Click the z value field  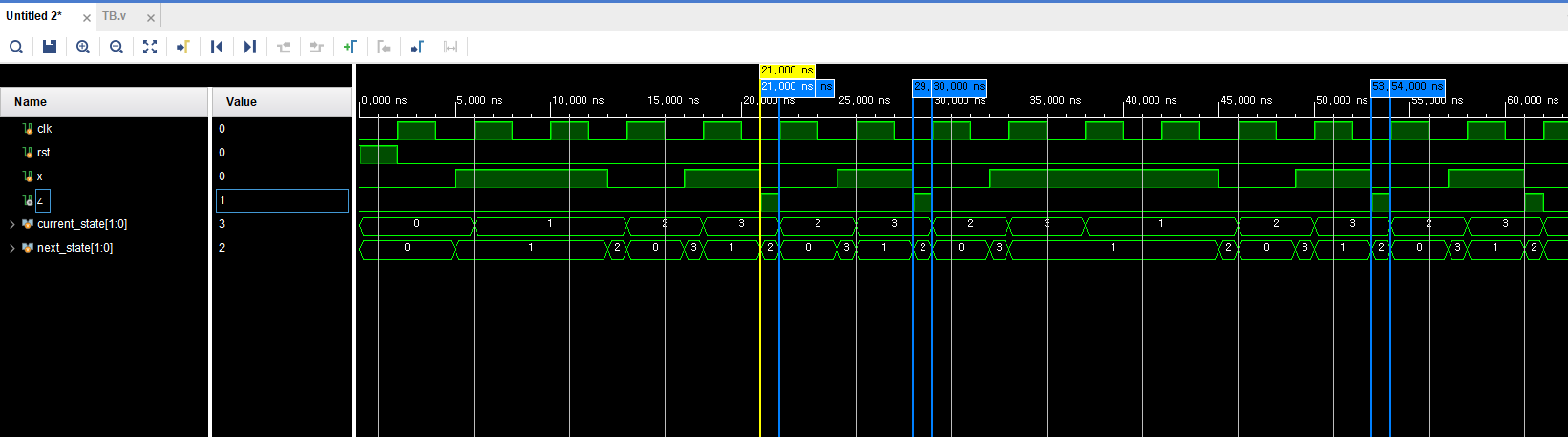pos(283,200)
